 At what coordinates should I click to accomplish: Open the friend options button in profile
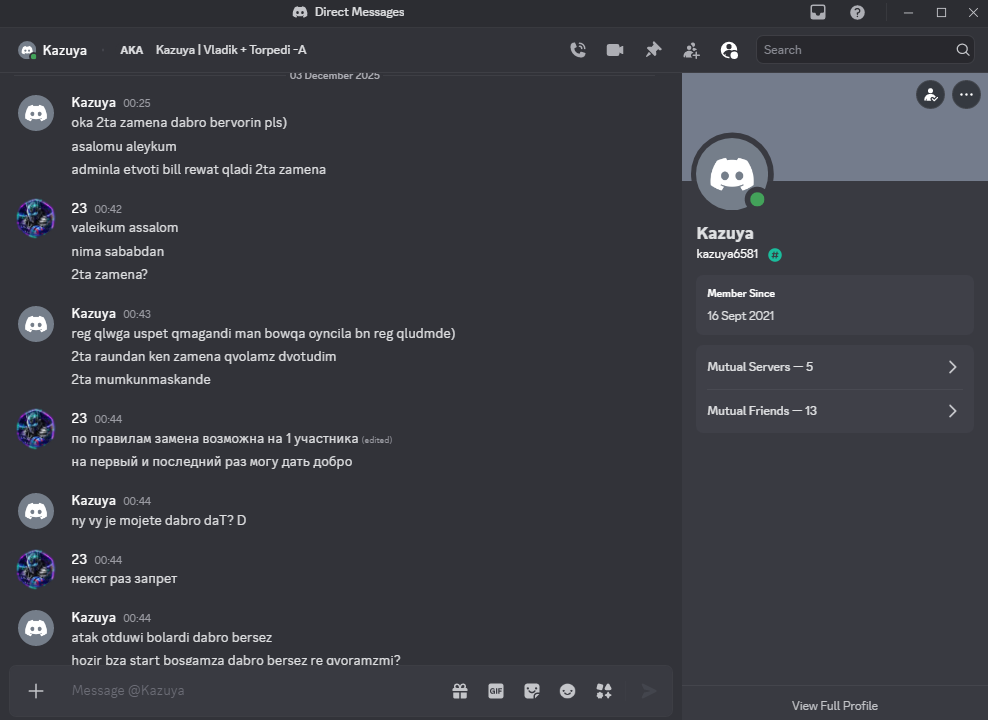[930, 95]
